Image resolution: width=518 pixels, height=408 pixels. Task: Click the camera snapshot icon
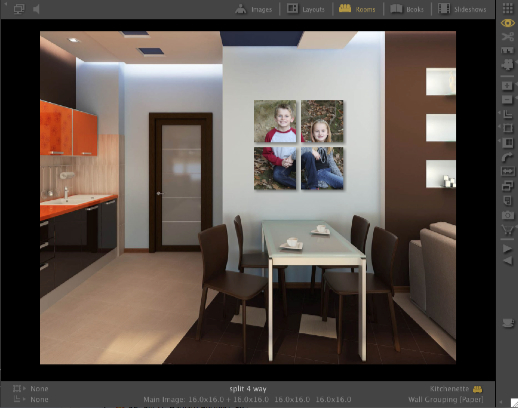508,215
